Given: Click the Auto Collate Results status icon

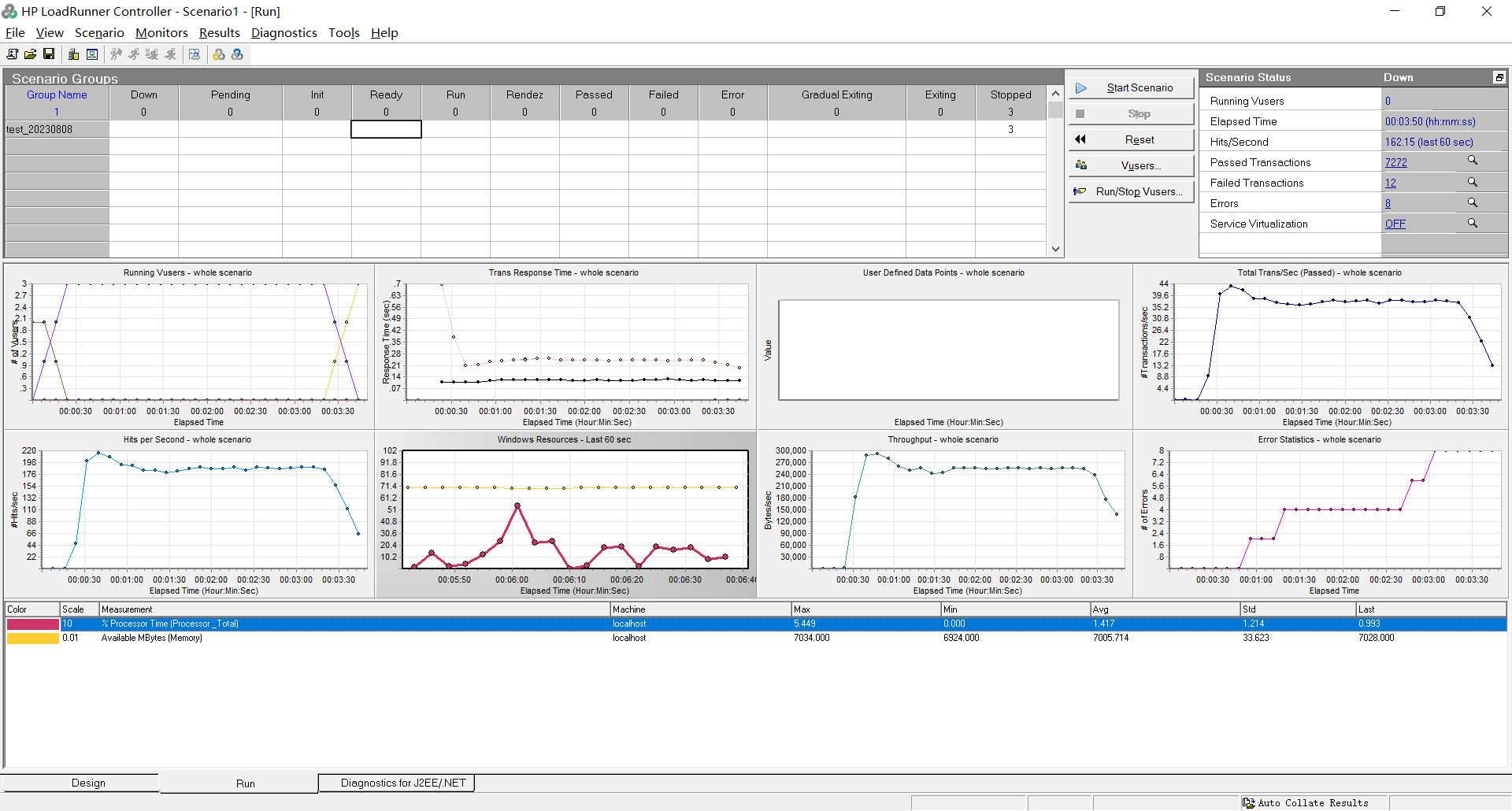Looking at the screenshot, I should coord(1249,803).
